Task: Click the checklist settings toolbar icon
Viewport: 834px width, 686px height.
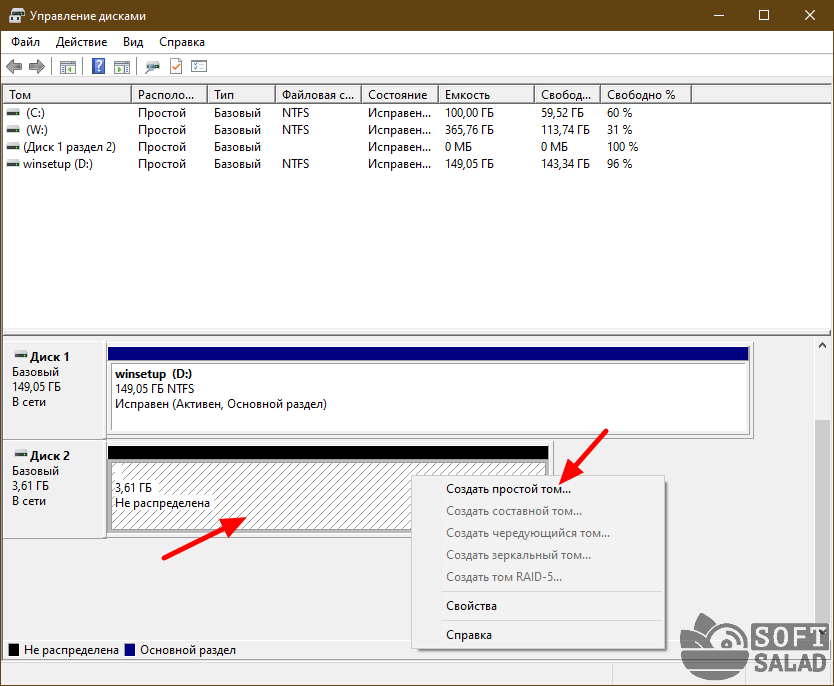Action: pos(199,67)
